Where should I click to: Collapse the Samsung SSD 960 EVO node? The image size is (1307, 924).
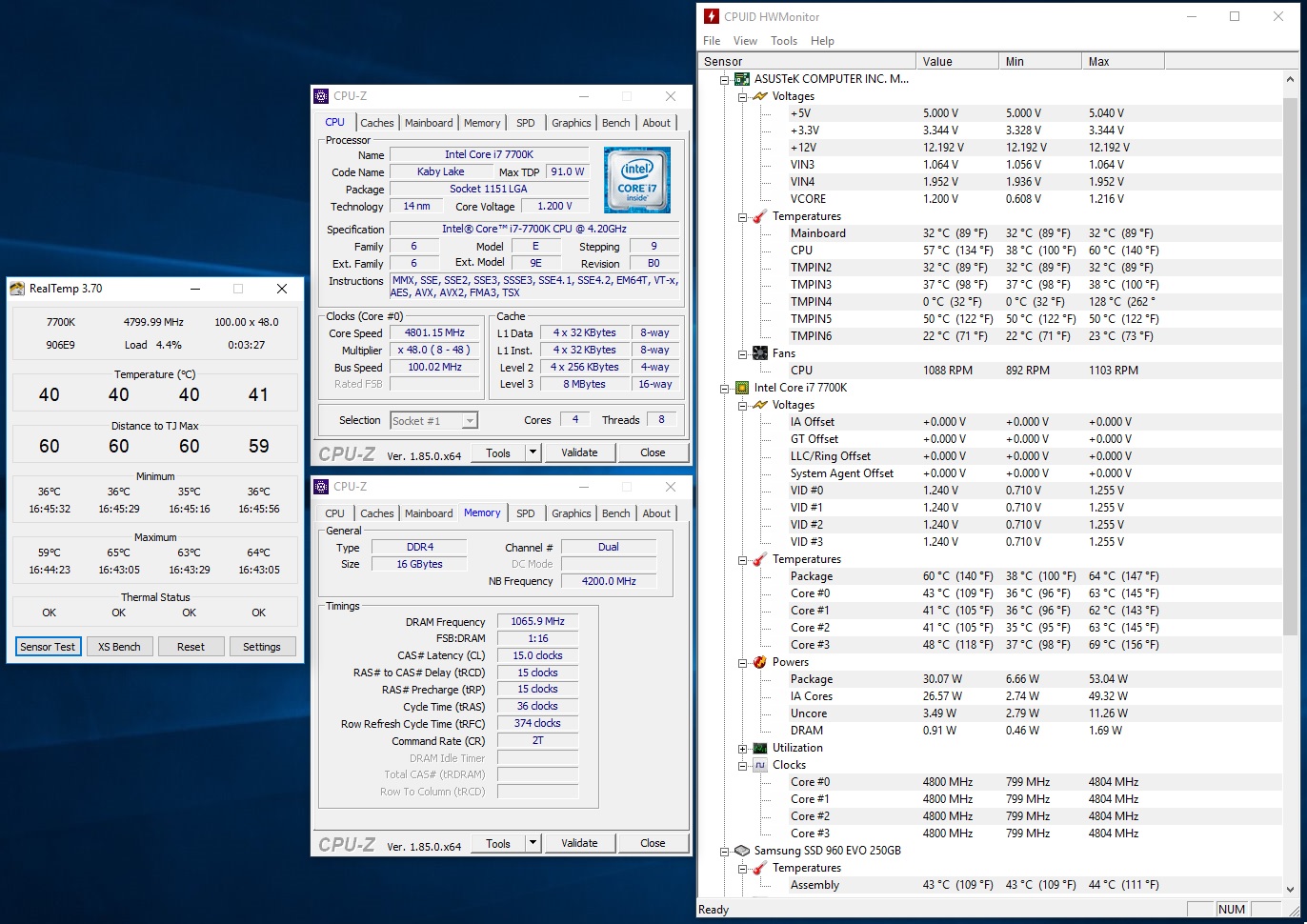724,852
